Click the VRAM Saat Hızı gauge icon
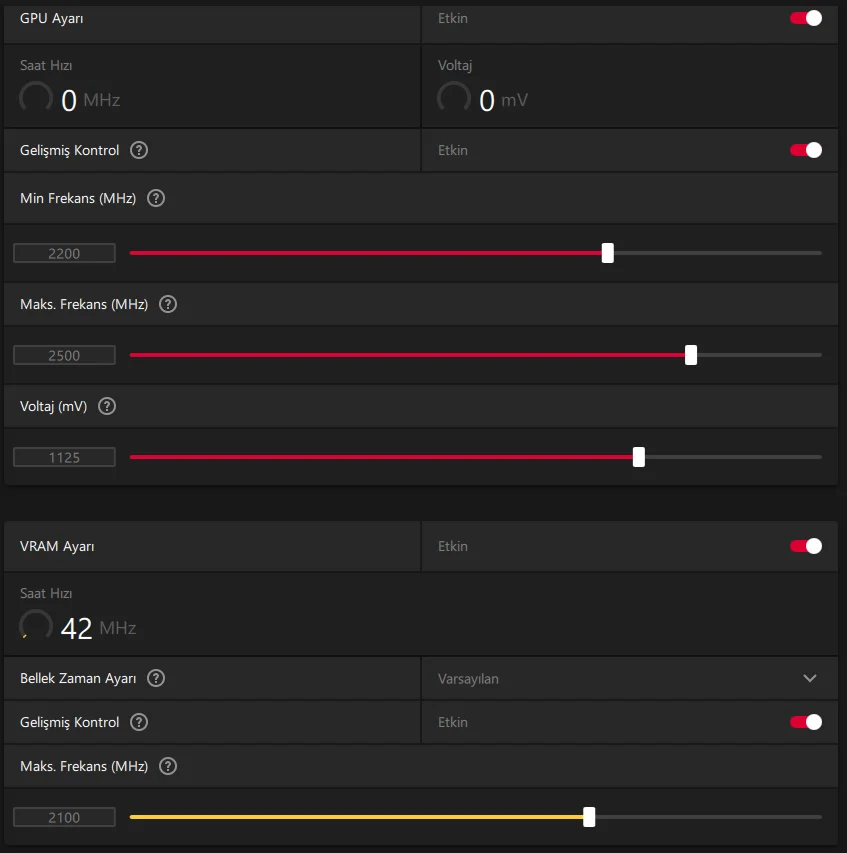 pos(36,627)
